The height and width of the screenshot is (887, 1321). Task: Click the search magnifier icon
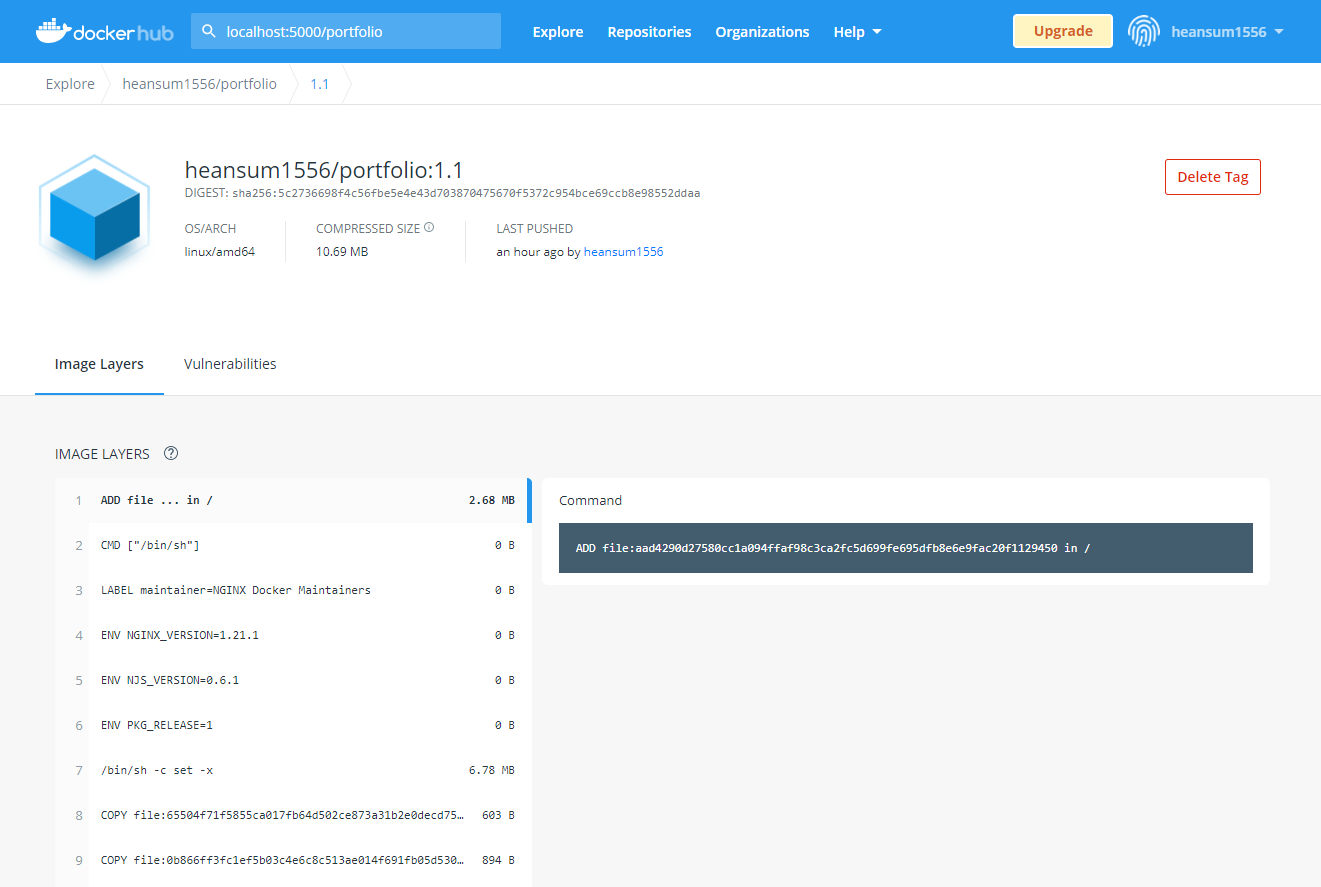(x=209, y=31)
